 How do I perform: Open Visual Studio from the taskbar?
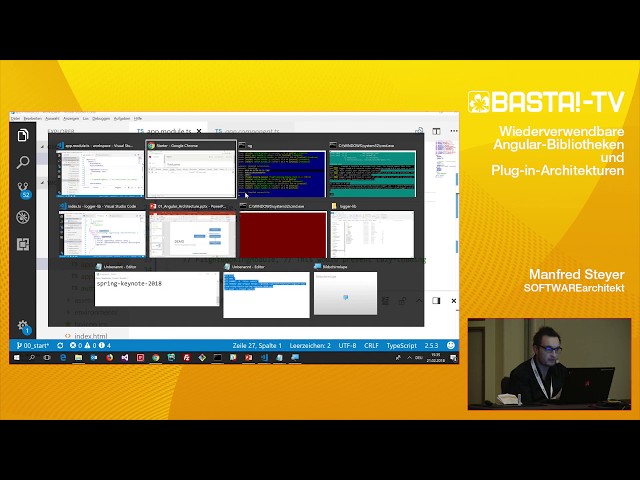pyautogui.click(x=125, y=358)
